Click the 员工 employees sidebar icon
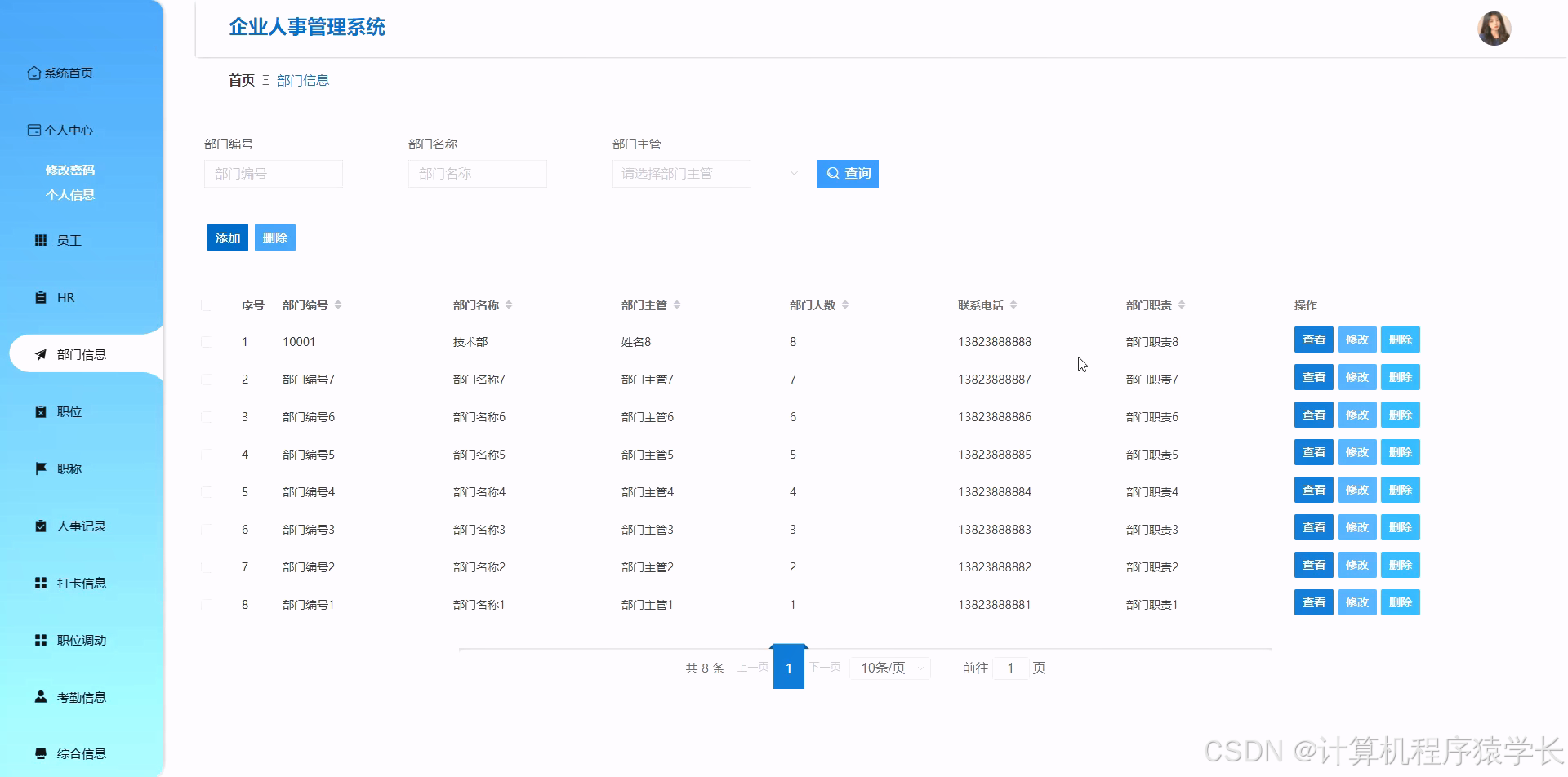1568x777 pixels. pyautogui.click(x=41, y=240)
